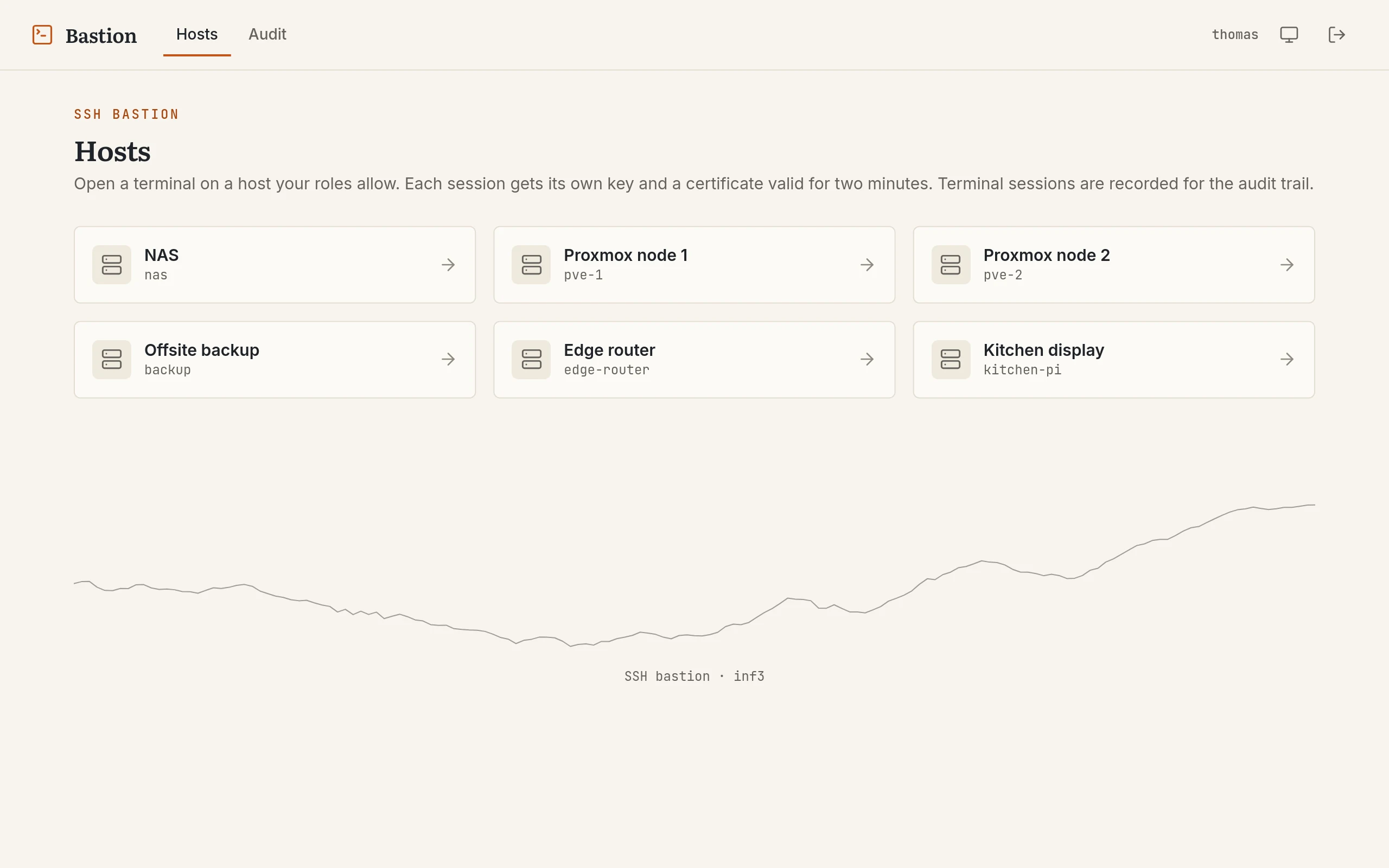Open the Edge router host card

(694, 359)
